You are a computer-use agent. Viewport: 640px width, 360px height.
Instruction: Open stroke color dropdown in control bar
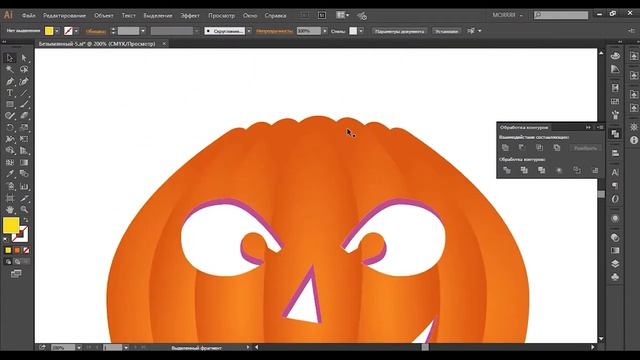tap(76, 31)
